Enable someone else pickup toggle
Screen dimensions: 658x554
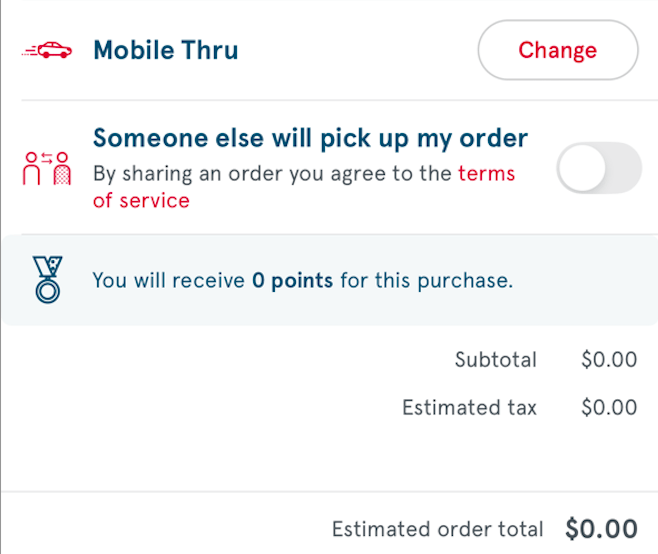pos(598,168)
